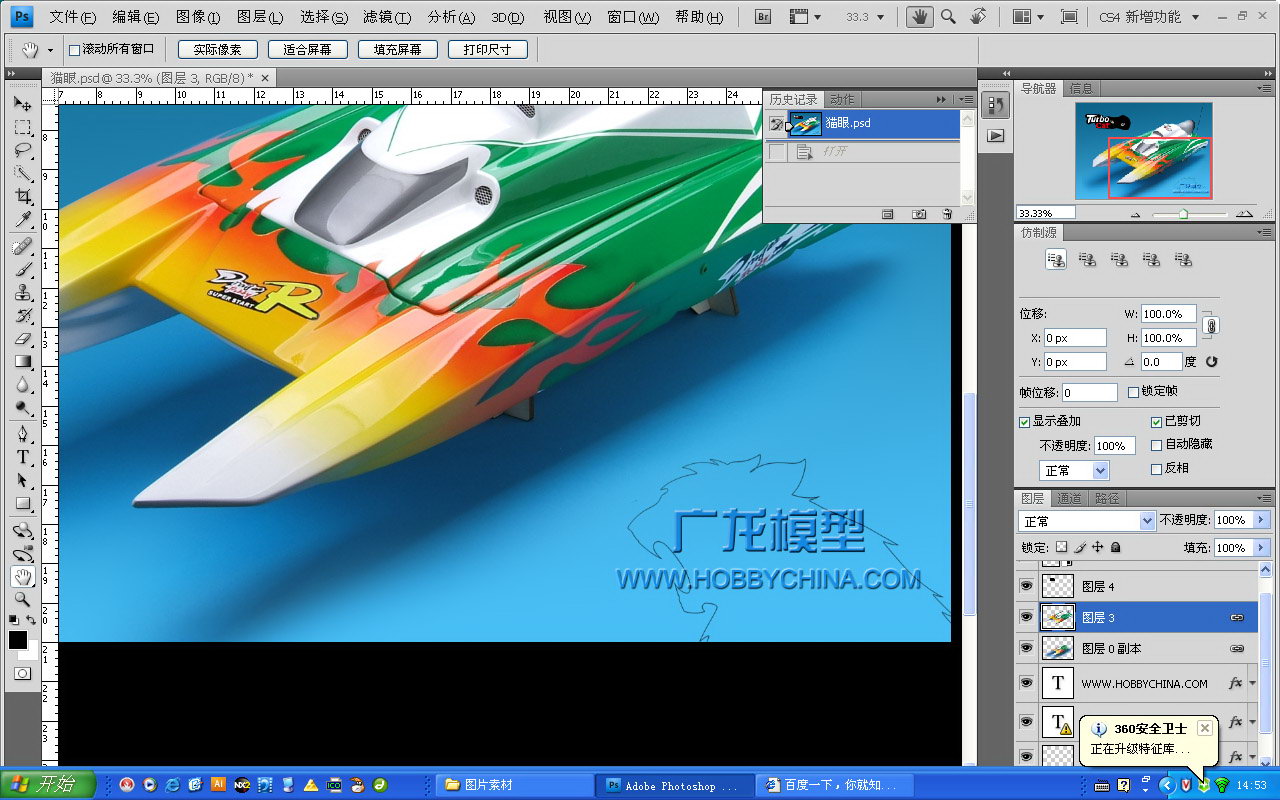This screenshot has height=800, width=1280.
Task: Launch Bridge from the application bar
Action: (x=763, y=17)
